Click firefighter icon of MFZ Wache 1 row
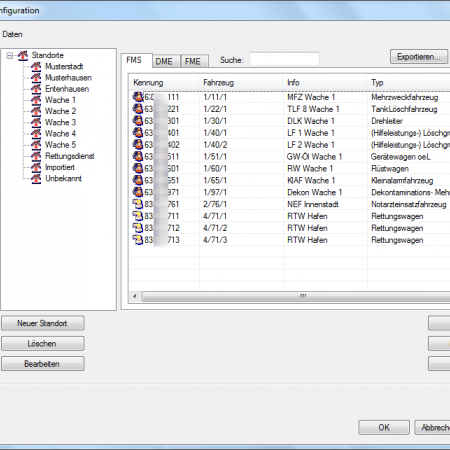 pos(138,97)
